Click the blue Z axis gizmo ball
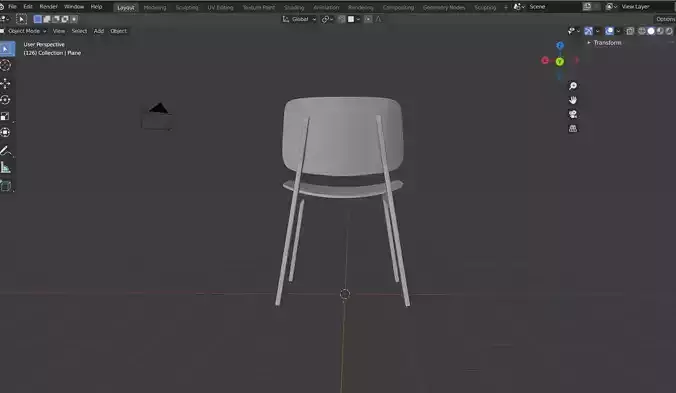Viewport: 676px width, 393px height. coord(560,46)
